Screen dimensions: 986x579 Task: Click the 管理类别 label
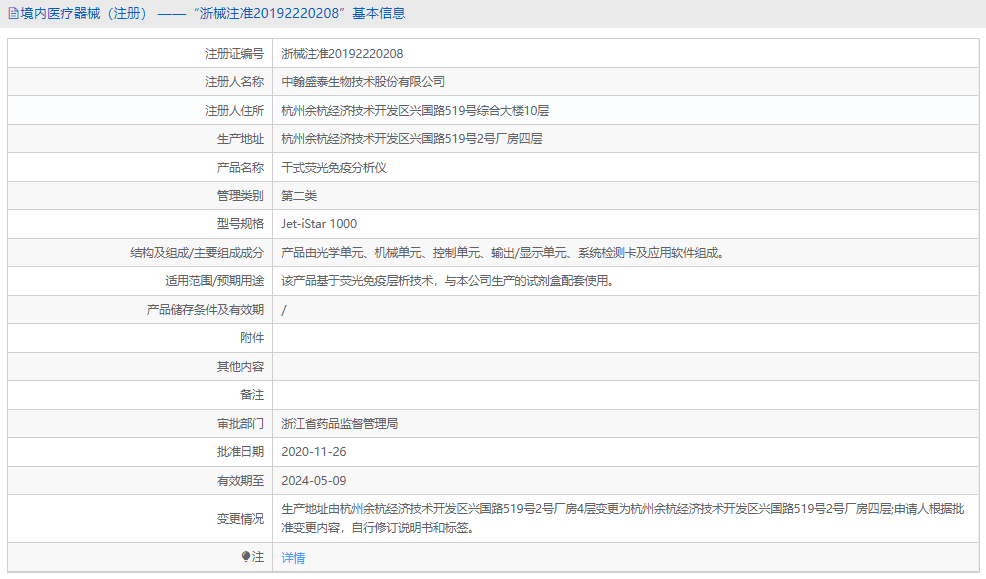point(240,196)
